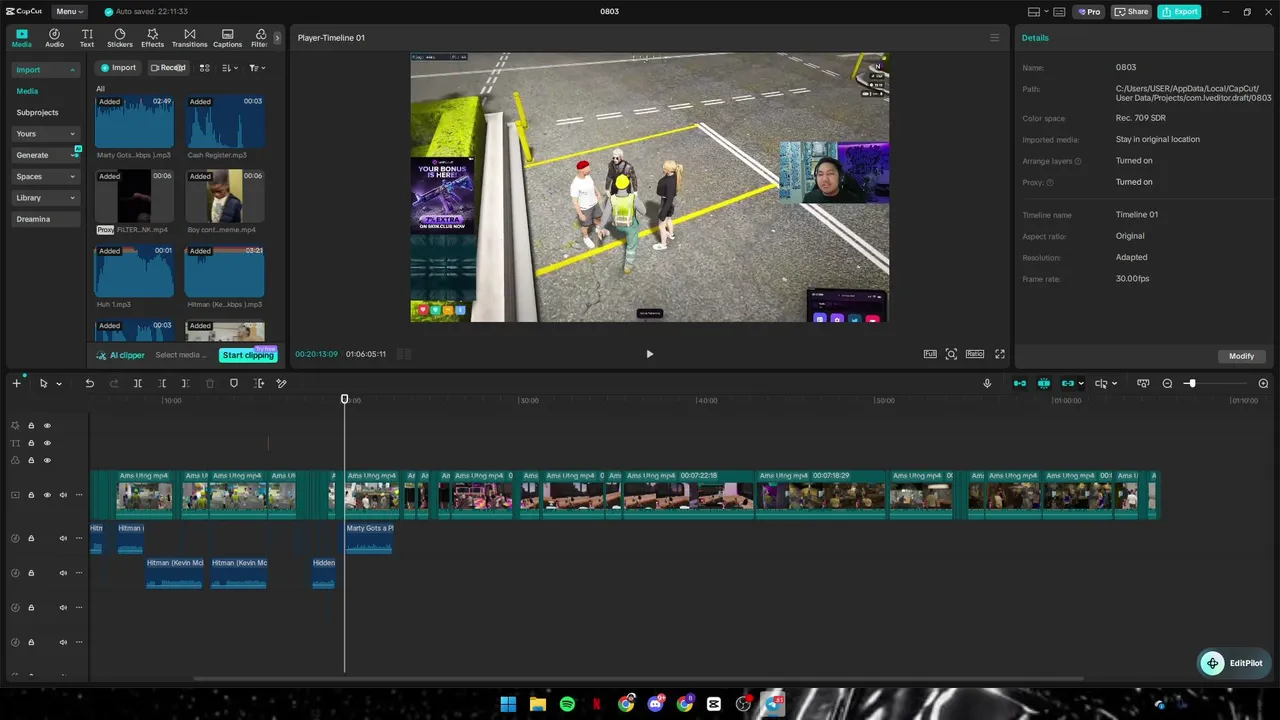Zoom out the timeline
The image size is (1280, 720).
[x=1167, y=383]
